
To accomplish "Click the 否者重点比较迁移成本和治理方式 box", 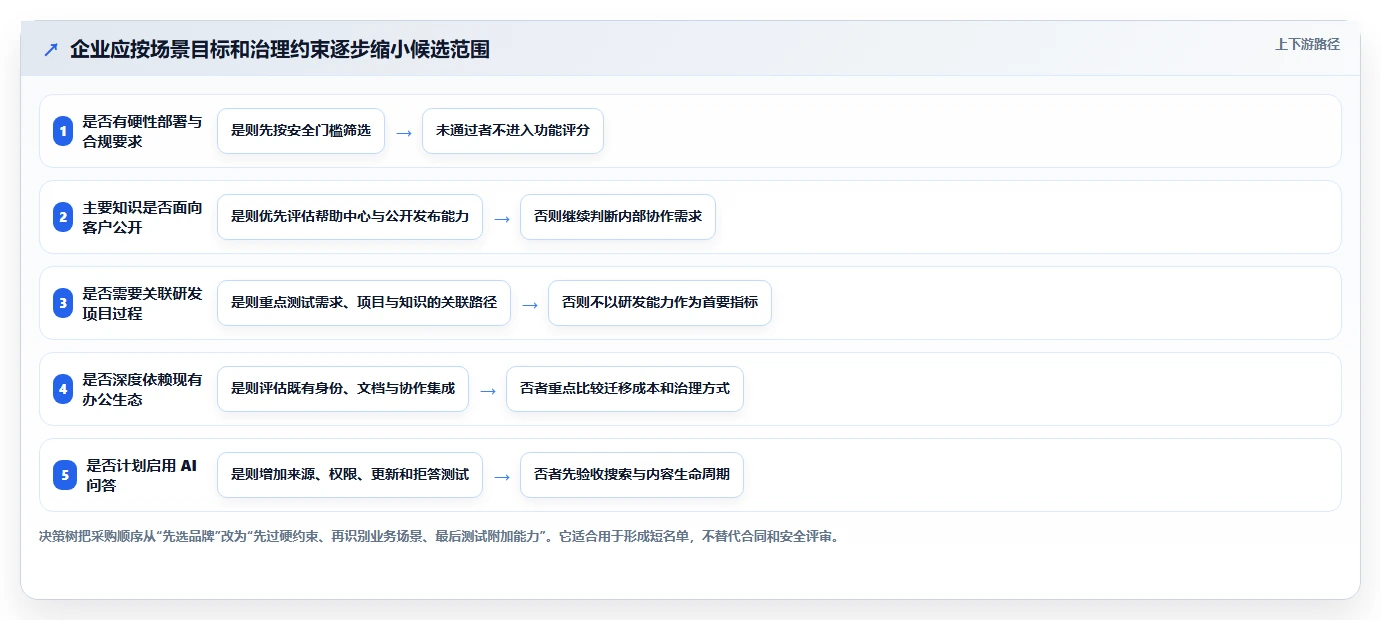I will pyautogui.click(x=625, y=389).
